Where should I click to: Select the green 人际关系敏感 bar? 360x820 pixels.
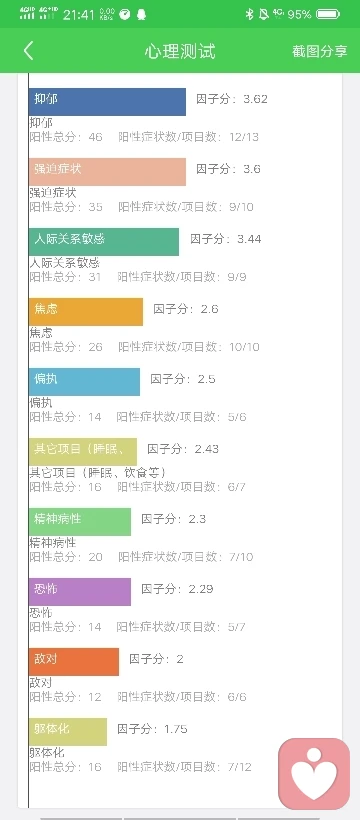104,242
